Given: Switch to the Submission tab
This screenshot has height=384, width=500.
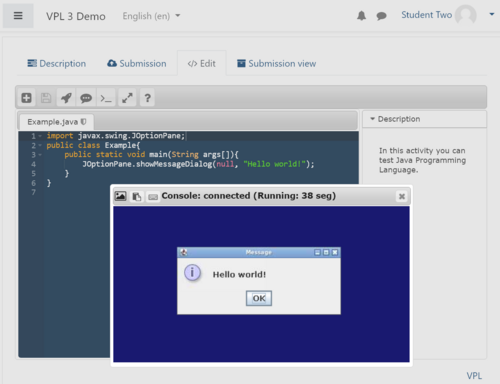Looking at the screenshot, I should (x=137, y=63).
